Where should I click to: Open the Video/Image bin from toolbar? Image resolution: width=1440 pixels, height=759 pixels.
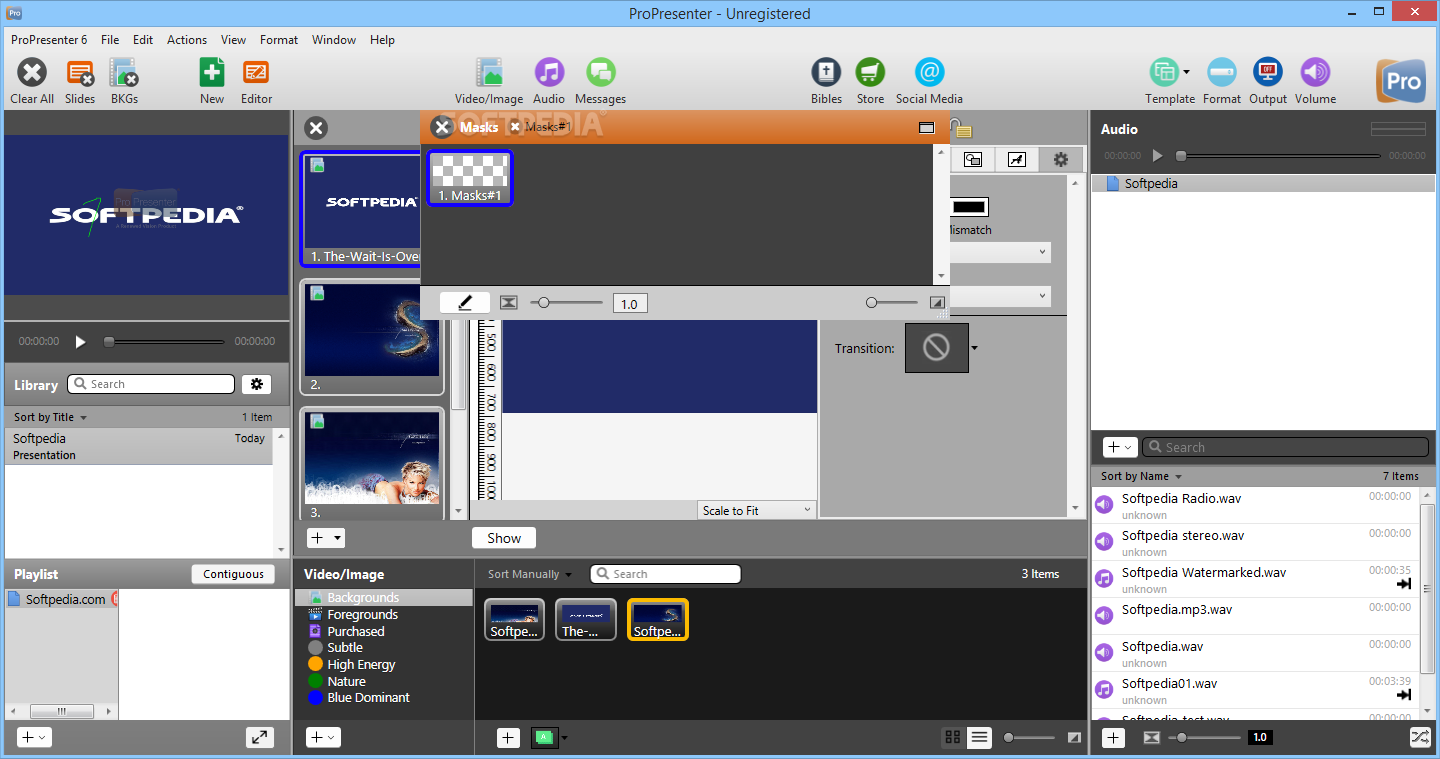[x=489, y=73]
